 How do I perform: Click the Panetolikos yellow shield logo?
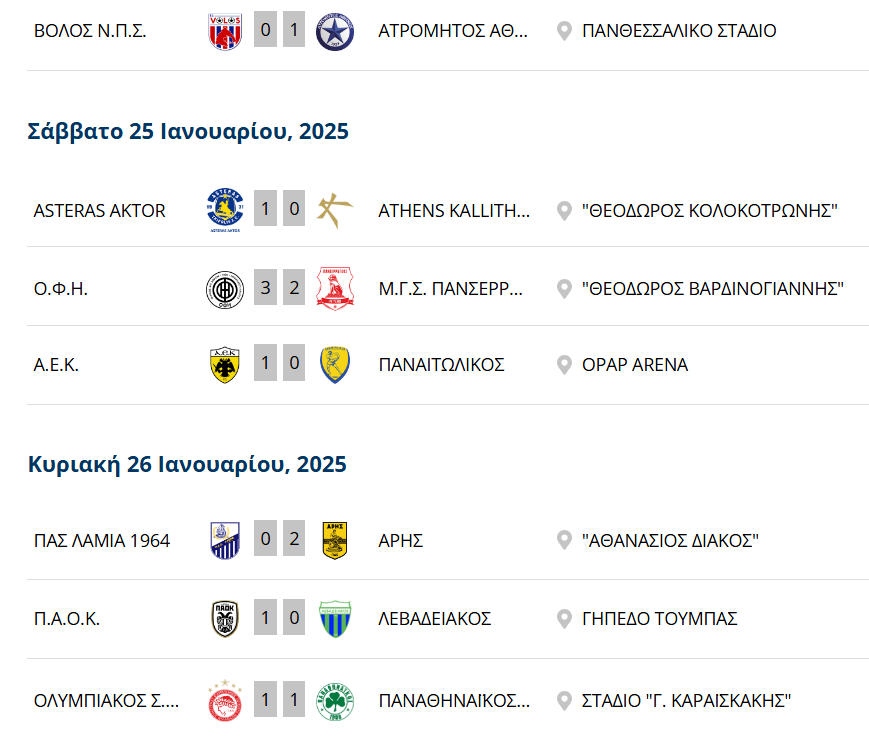tap(335, 365)
